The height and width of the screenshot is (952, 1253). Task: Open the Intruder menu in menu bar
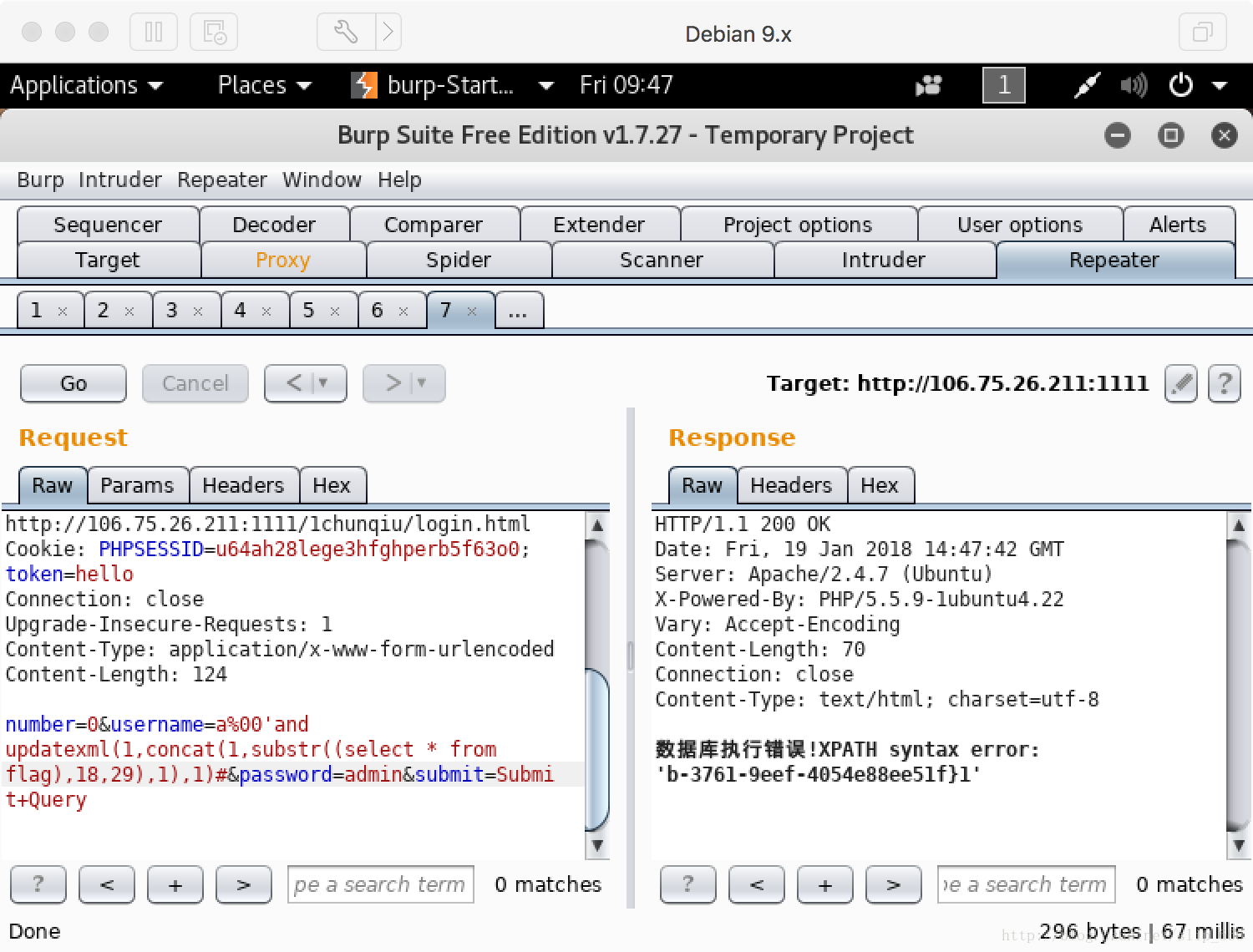(x=120, y=180)
